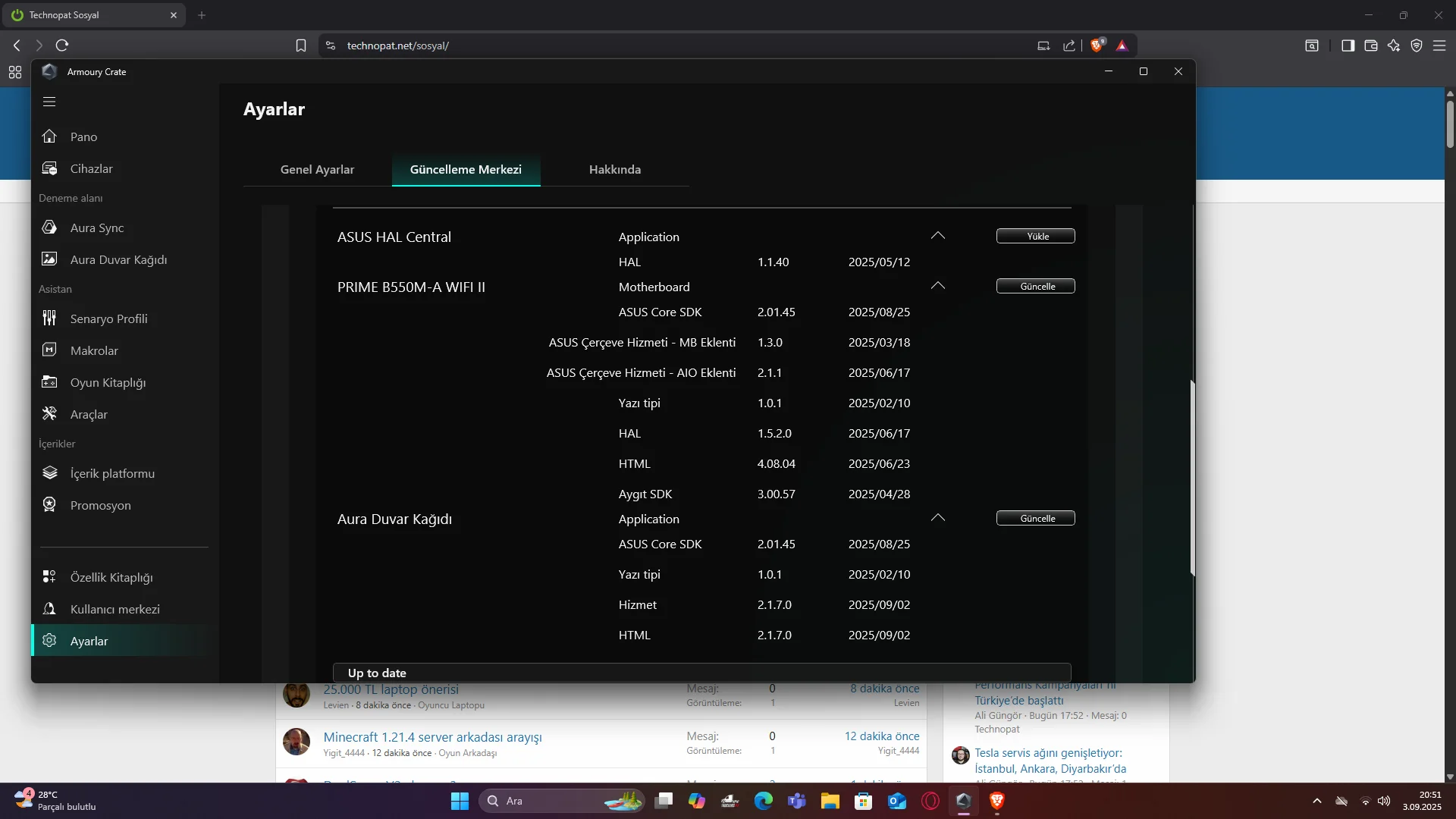The image size is (1456, 819).
Task: Switch to the Hakkında tab
Action: (x=614, y=169)
